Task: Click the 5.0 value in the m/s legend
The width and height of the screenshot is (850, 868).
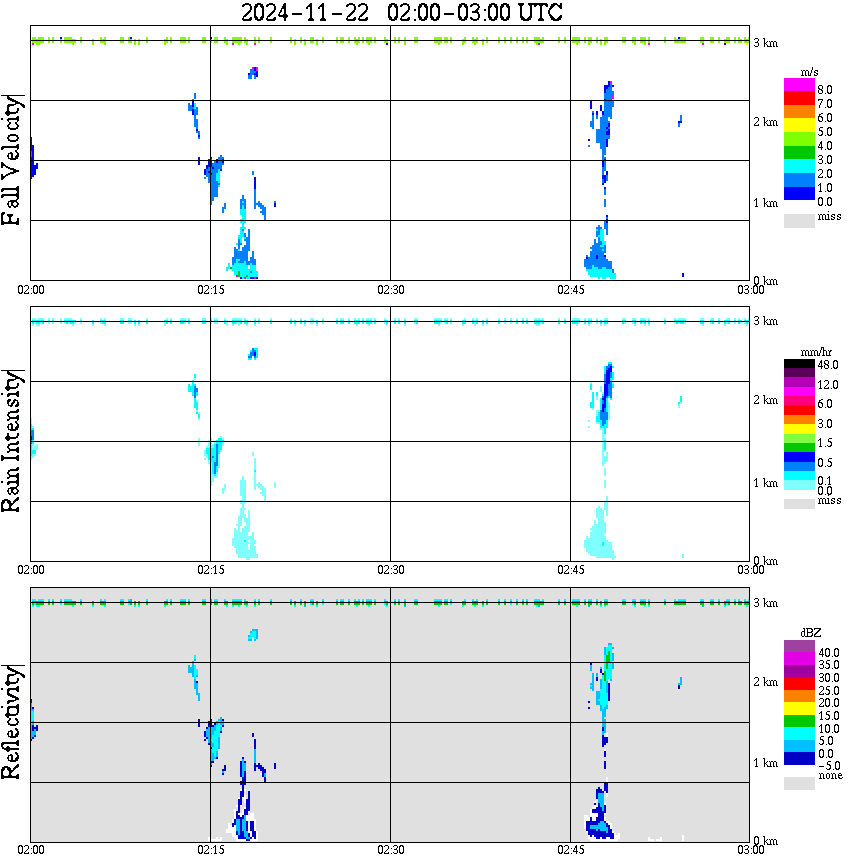Action: click(x=825, y=132)
